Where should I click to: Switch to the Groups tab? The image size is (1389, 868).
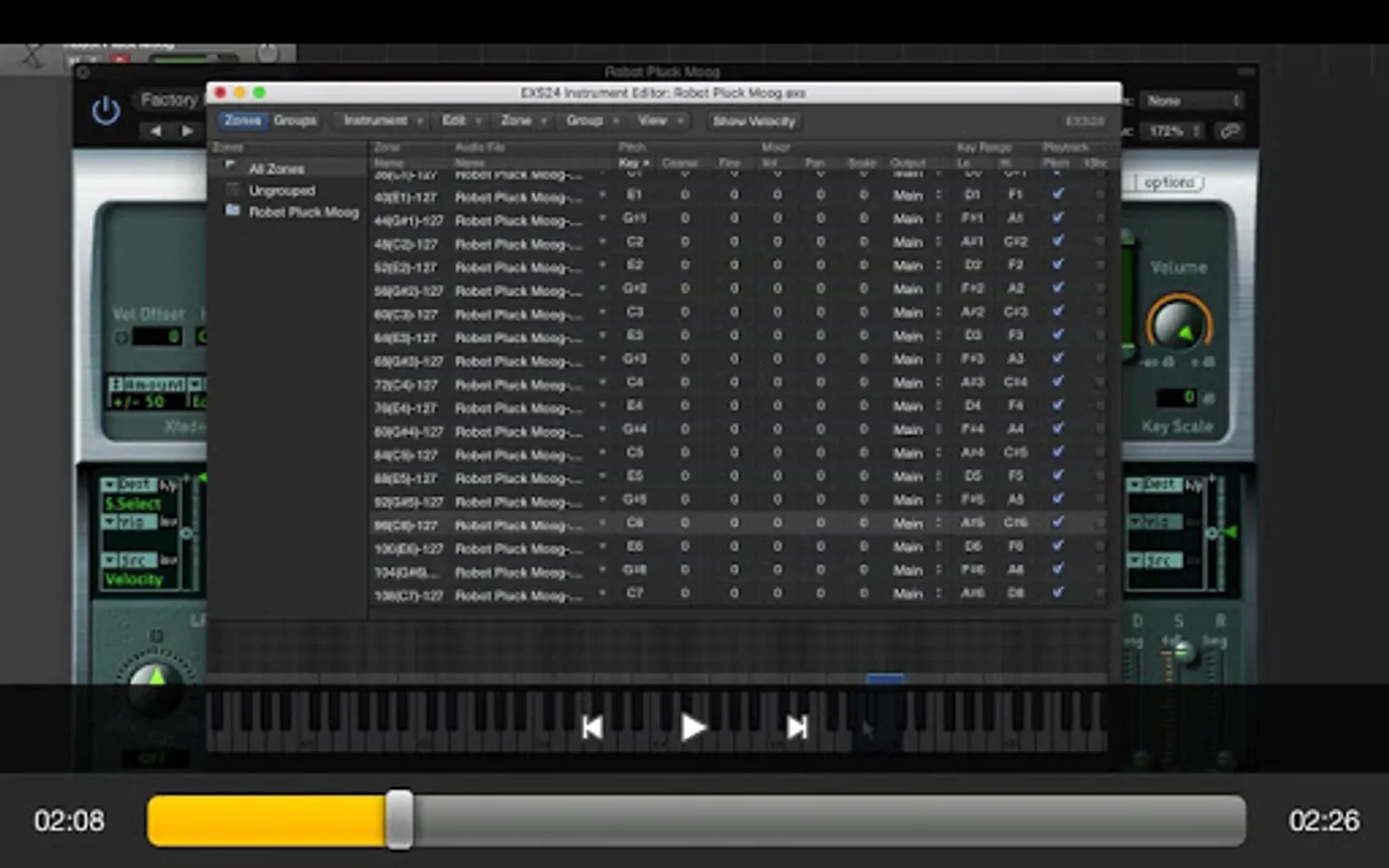coord(295,121)
